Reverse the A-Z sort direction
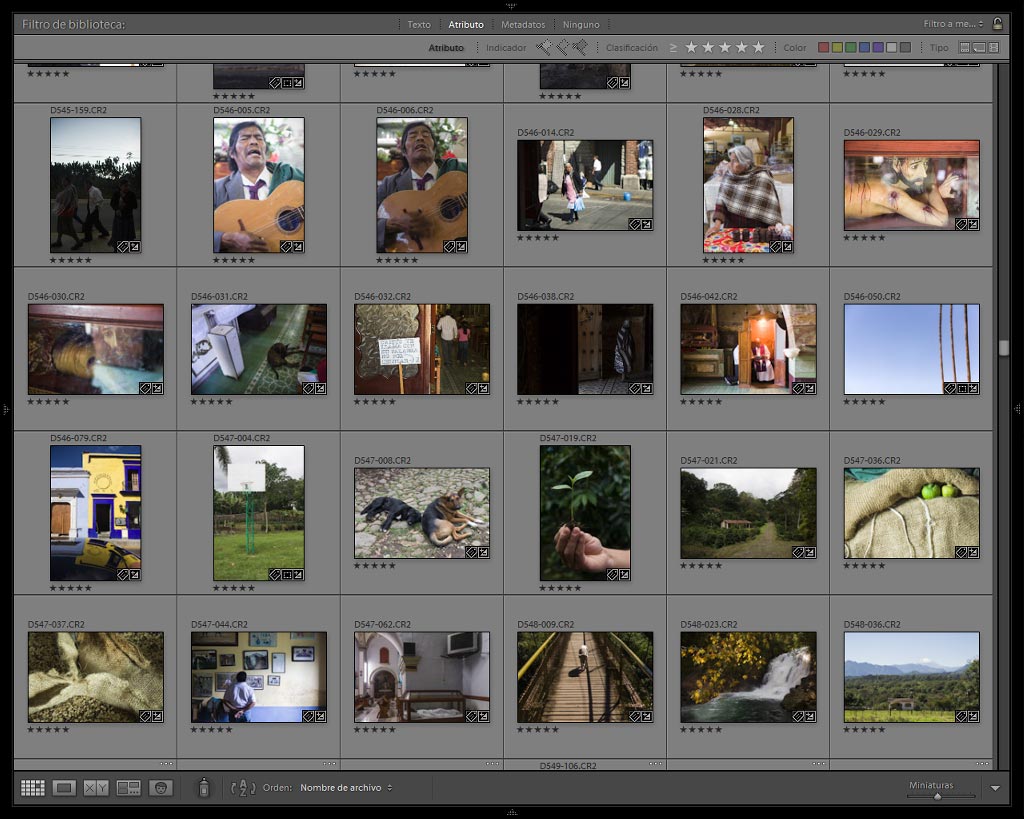The width and height of the screenshot is (1024, 819). click(243, 788)
